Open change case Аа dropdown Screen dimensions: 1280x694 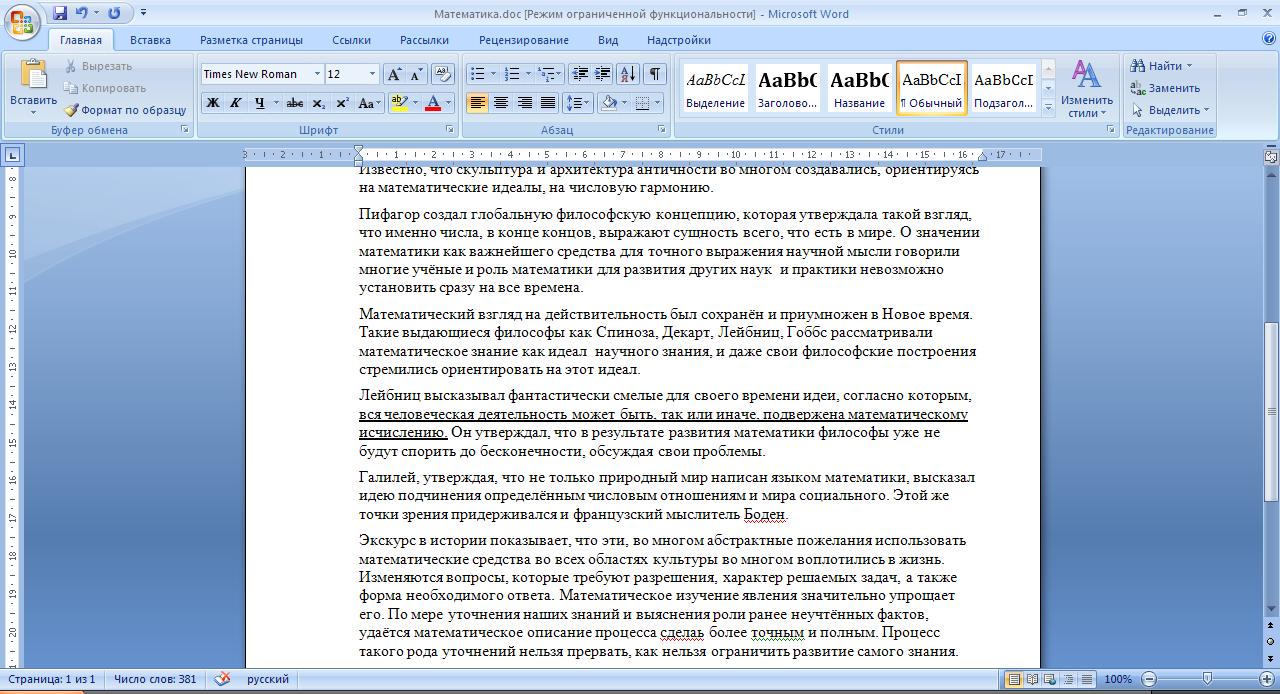pos(368,103)
